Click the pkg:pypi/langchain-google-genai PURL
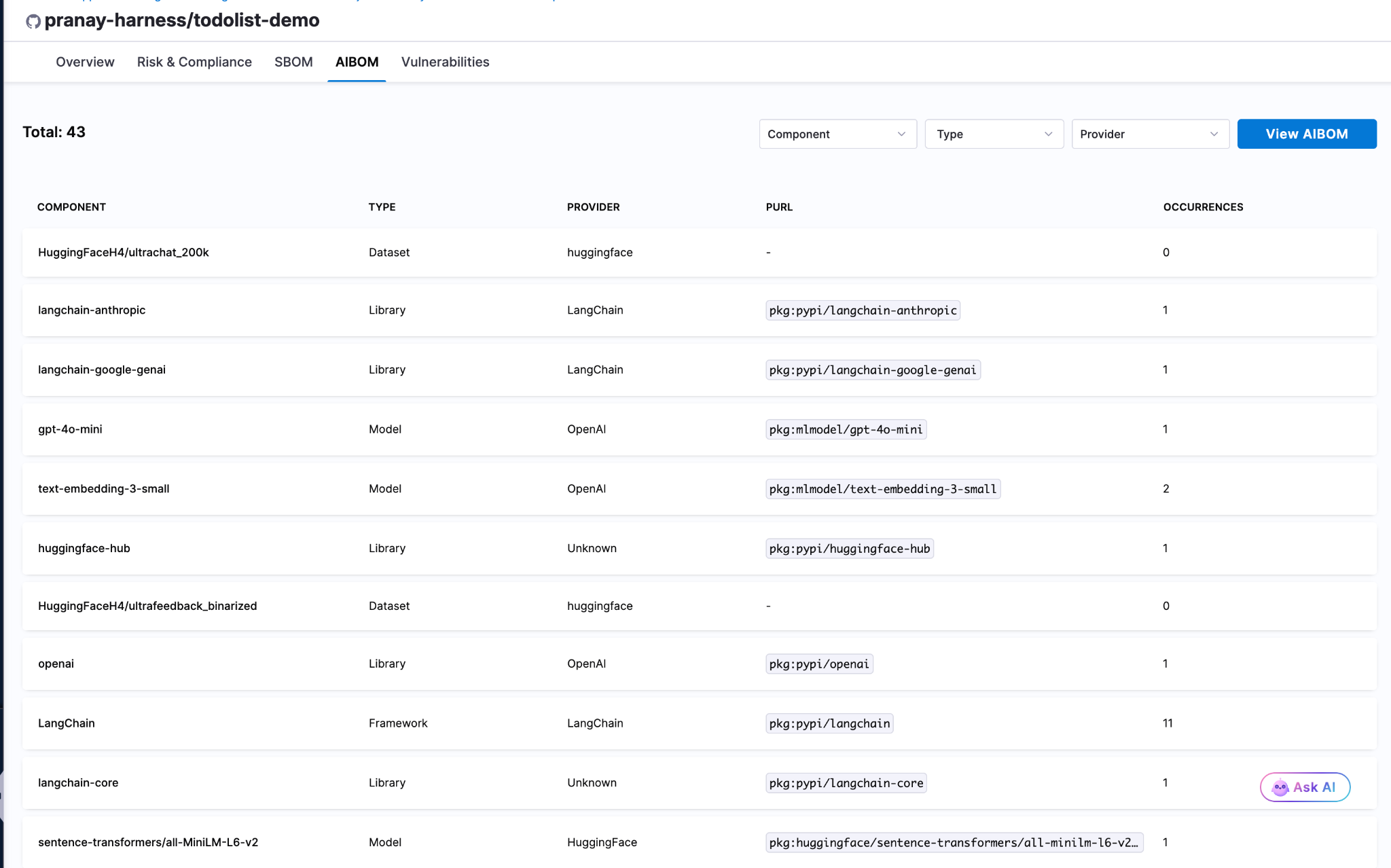Screen dimensions: 1391x868 coord(873,370)
